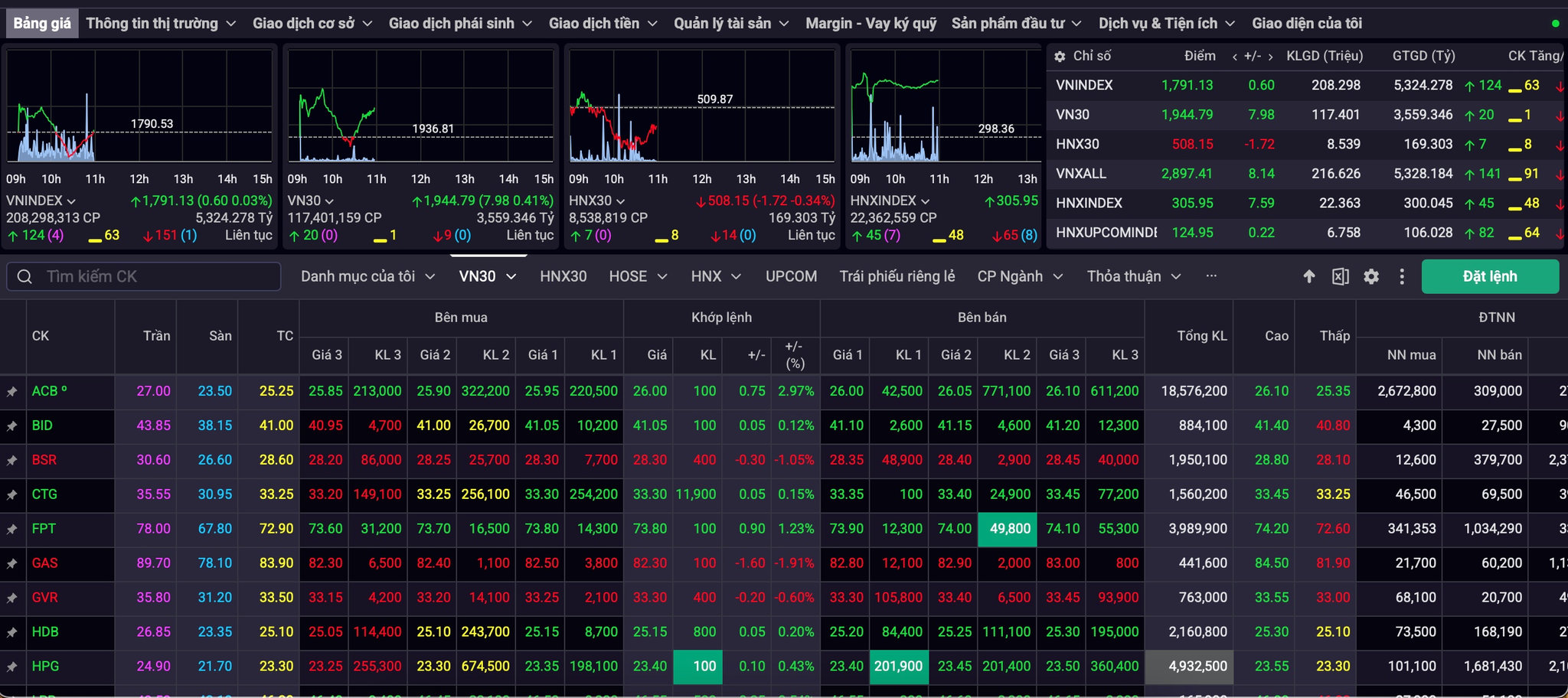1568x698 pixels.
Task: Click the VN30 index mini chart
Action: tap(420, 106)
